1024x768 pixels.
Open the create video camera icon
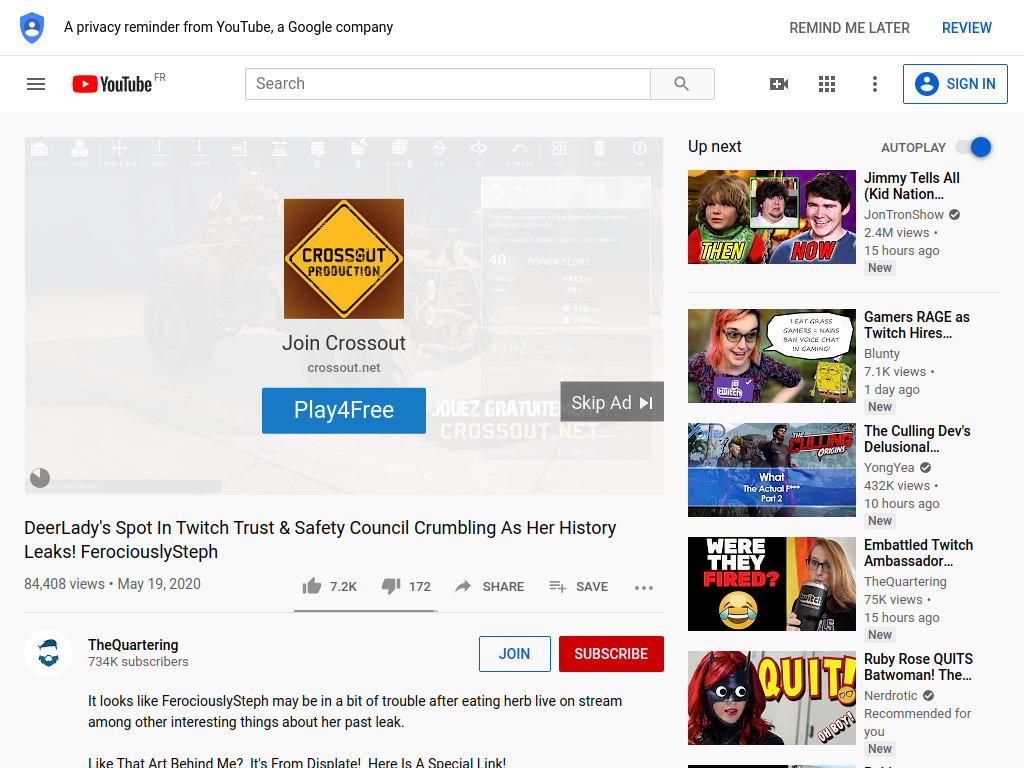[779, 84]
